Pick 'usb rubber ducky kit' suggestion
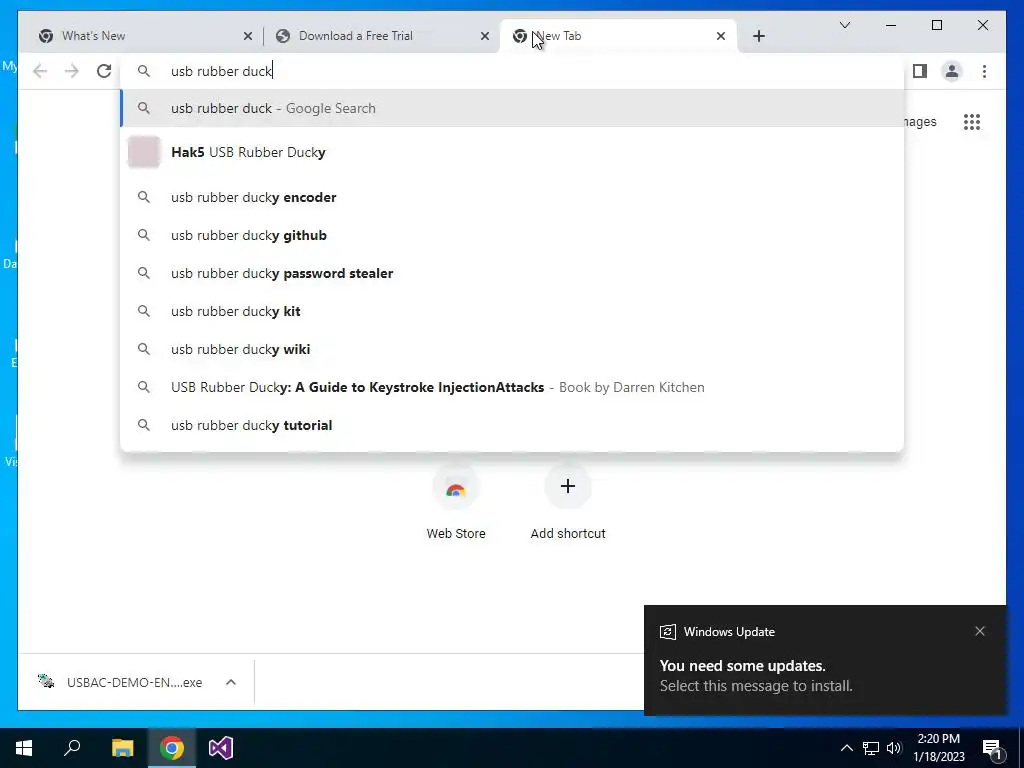Viewport: 1024px width, 768px height. click(512, 311)
